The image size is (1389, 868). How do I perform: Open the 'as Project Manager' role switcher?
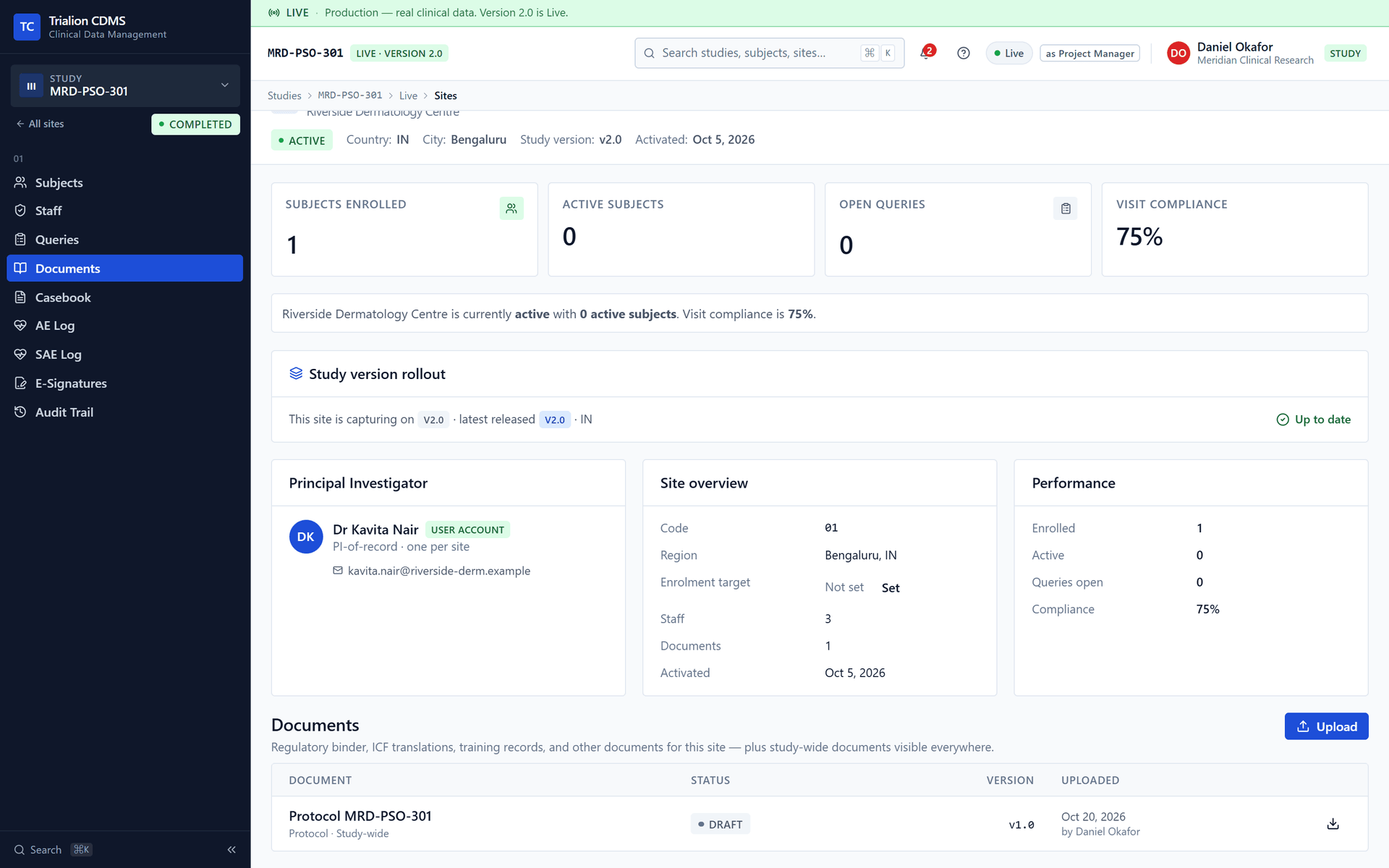tap(1089, 53)
